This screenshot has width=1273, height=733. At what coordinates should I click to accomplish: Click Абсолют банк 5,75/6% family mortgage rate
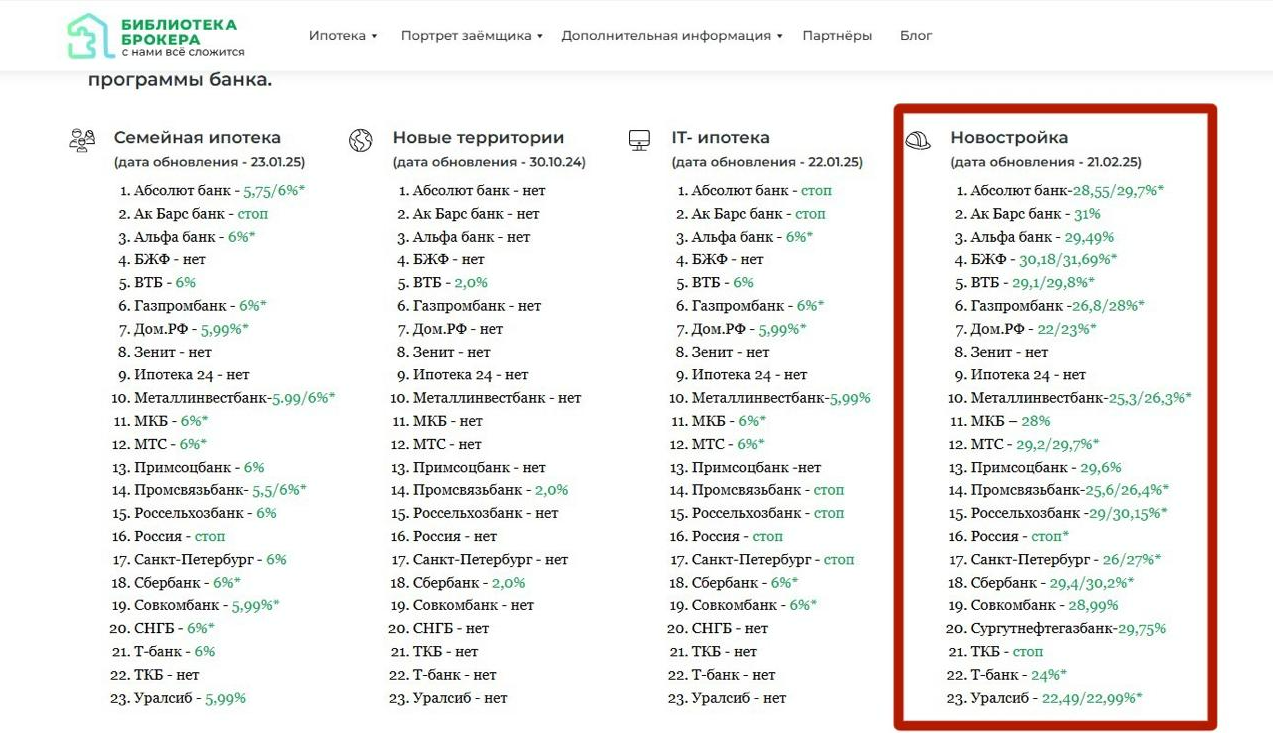pyautogui.click(x=274, y=191)
